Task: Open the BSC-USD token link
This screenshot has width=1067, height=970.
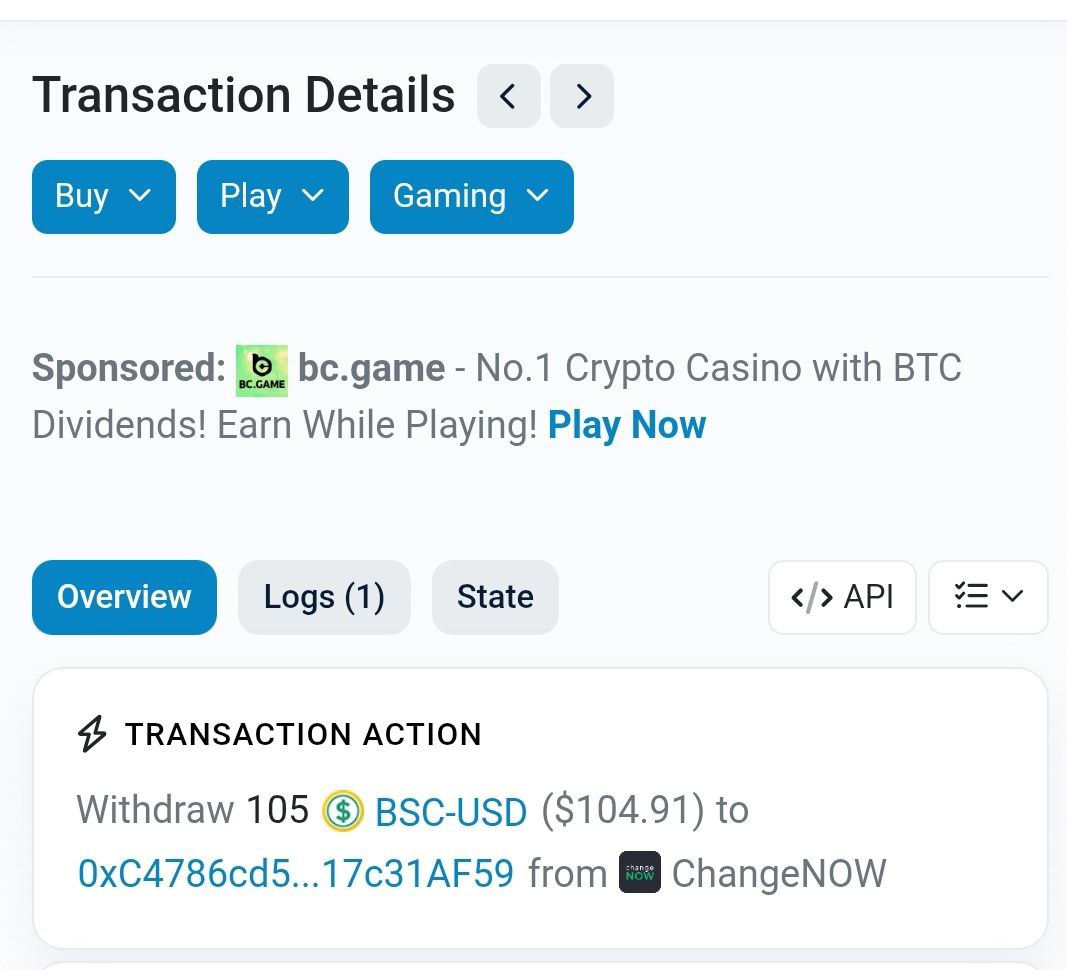Action: pos(451,812)
